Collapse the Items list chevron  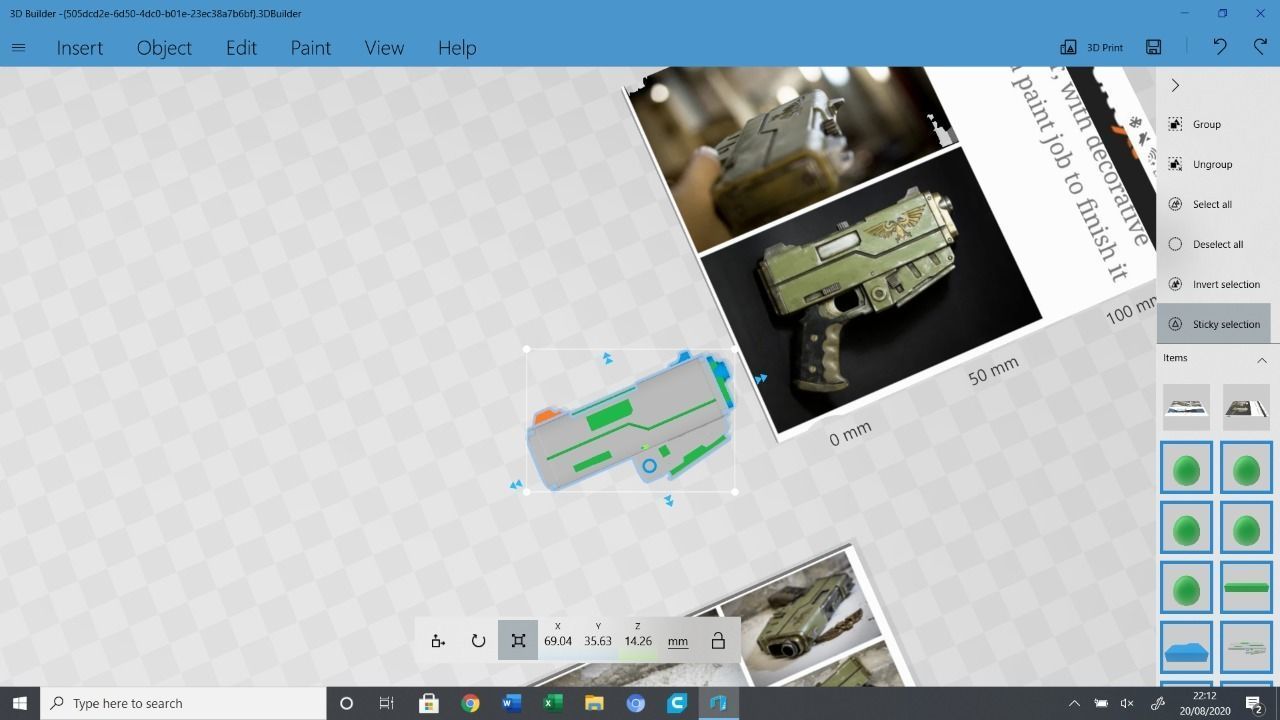[1262, 360]
